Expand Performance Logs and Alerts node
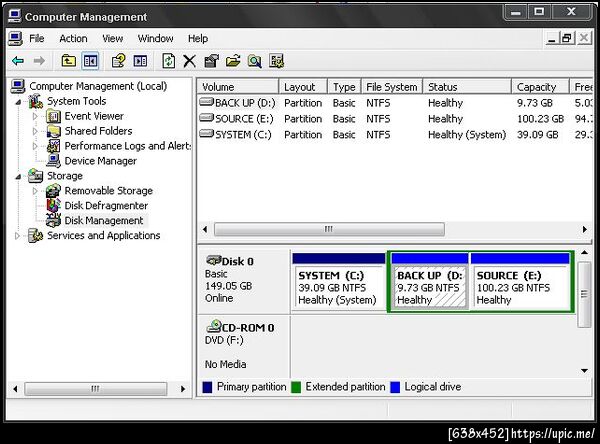This screenshot has height=444, width=600. [35, 146]
